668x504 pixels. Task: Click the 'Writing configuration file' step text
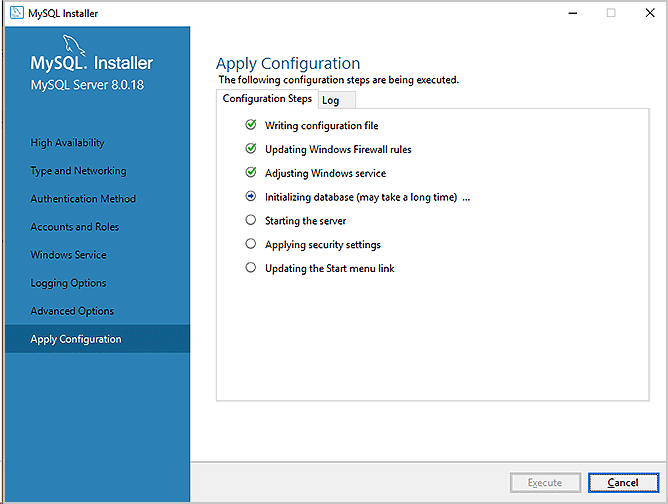point(322,126)
